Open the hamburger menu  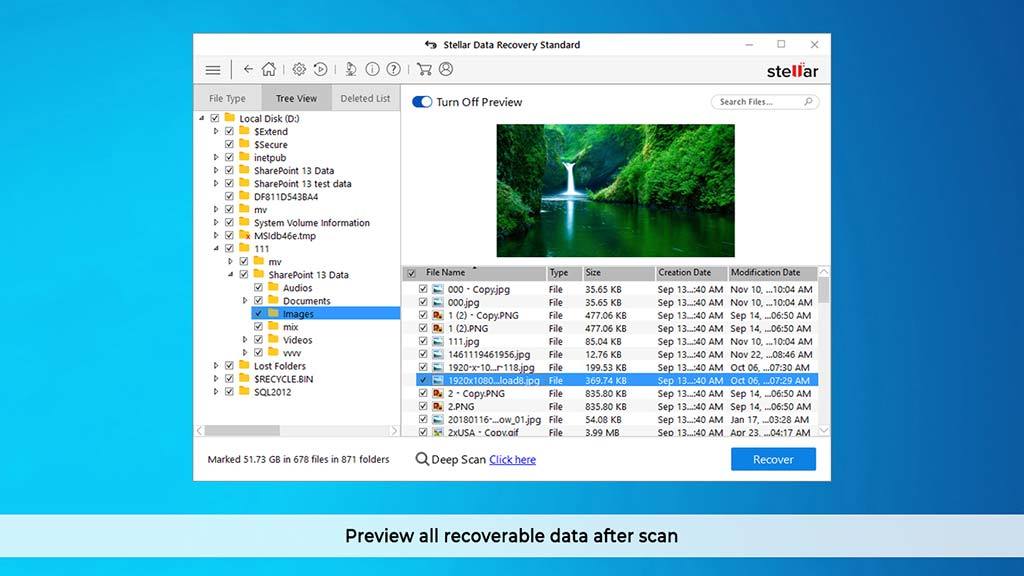point(213,70)
